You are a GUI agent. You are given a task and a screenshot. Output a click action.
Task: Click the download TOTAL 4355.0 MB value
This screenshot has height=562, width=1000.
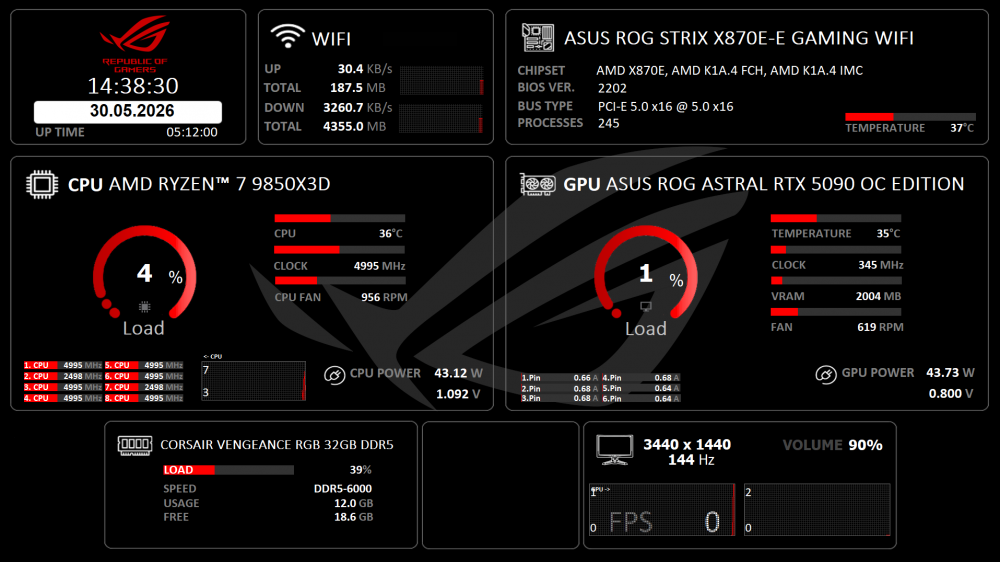coord(354,126)
